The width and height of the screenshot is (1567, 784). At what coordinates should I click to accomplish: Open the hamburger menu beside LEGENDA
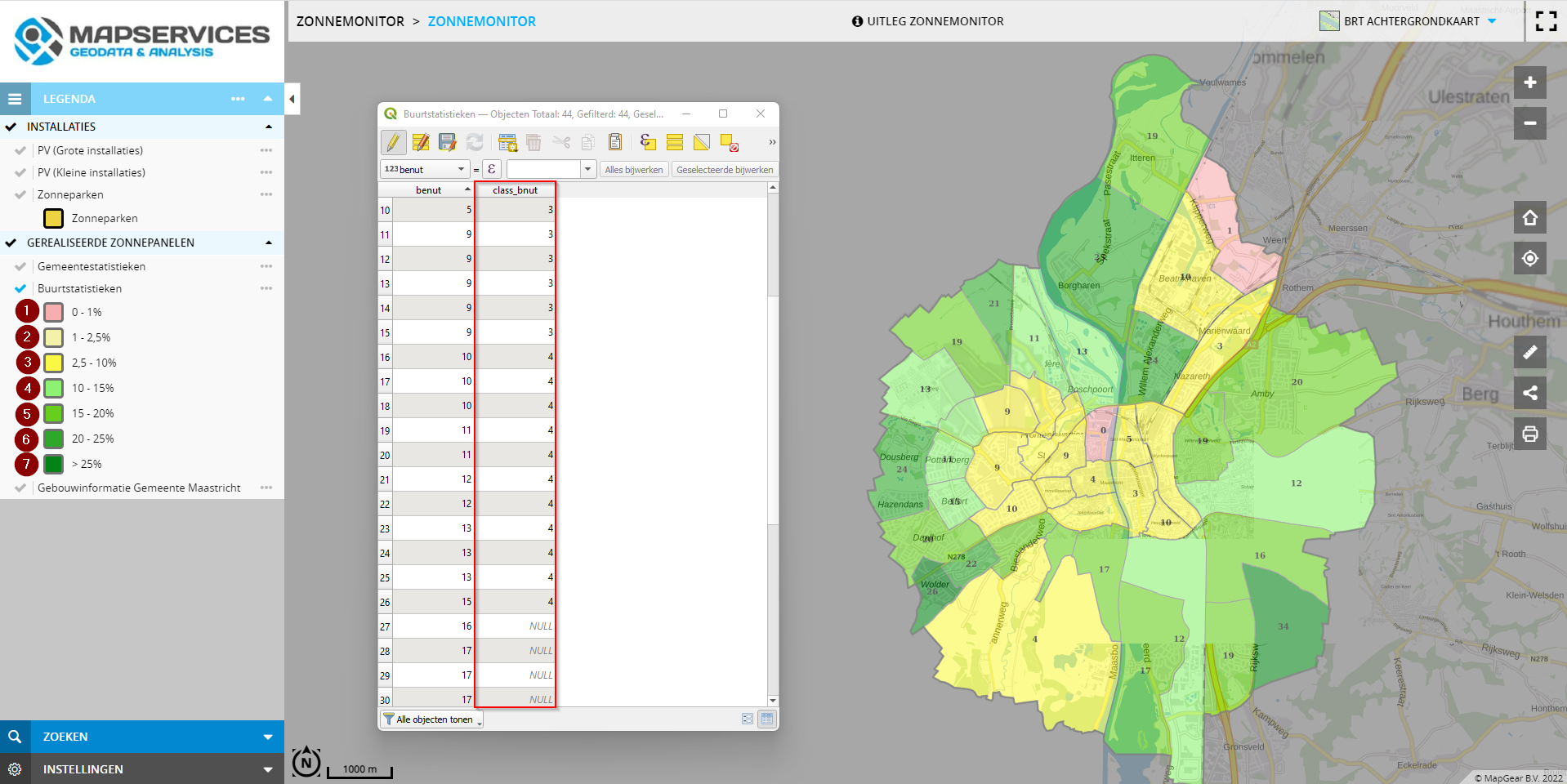(x=15, y=99)
